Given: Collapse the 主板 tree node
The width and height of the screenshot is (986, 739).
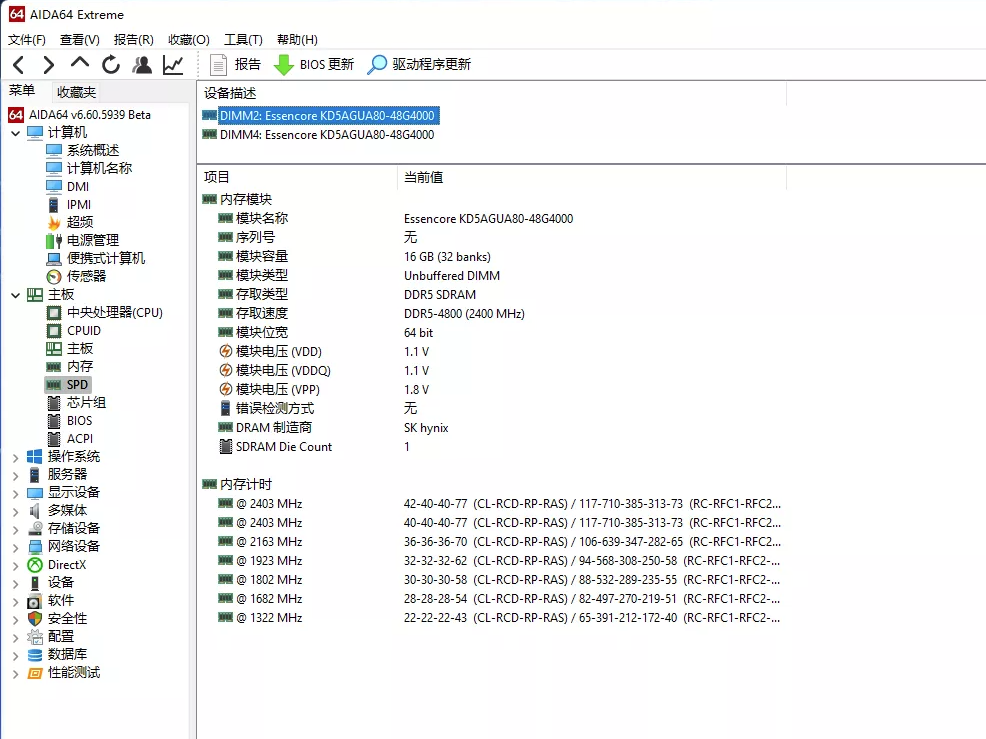Looking at the screenshot, I should pyautogui.click(x=16, y=295).
